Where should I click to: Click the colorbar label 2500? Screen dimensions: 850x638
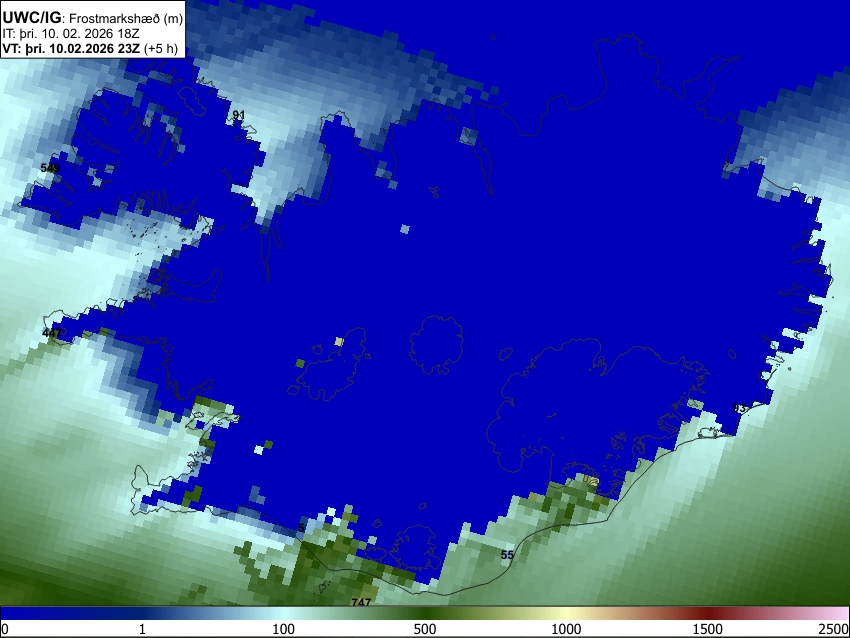[834, 629]
